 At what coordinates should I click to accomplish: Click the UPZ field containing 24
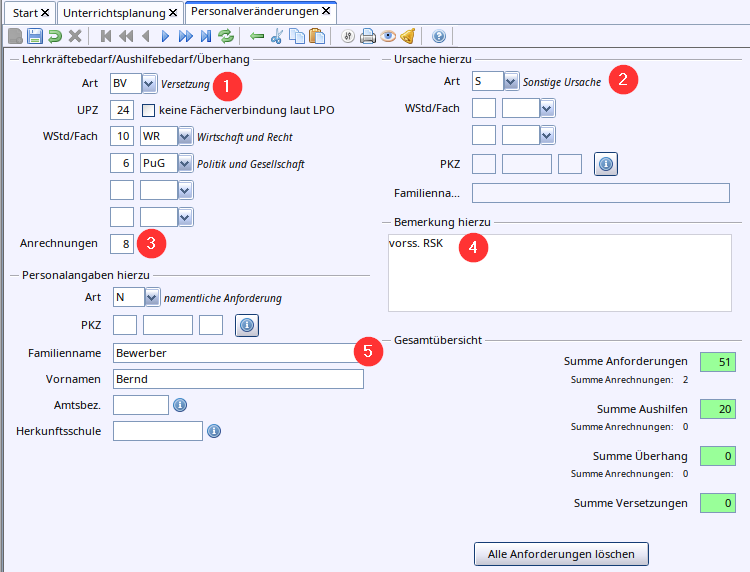point(122,110)
